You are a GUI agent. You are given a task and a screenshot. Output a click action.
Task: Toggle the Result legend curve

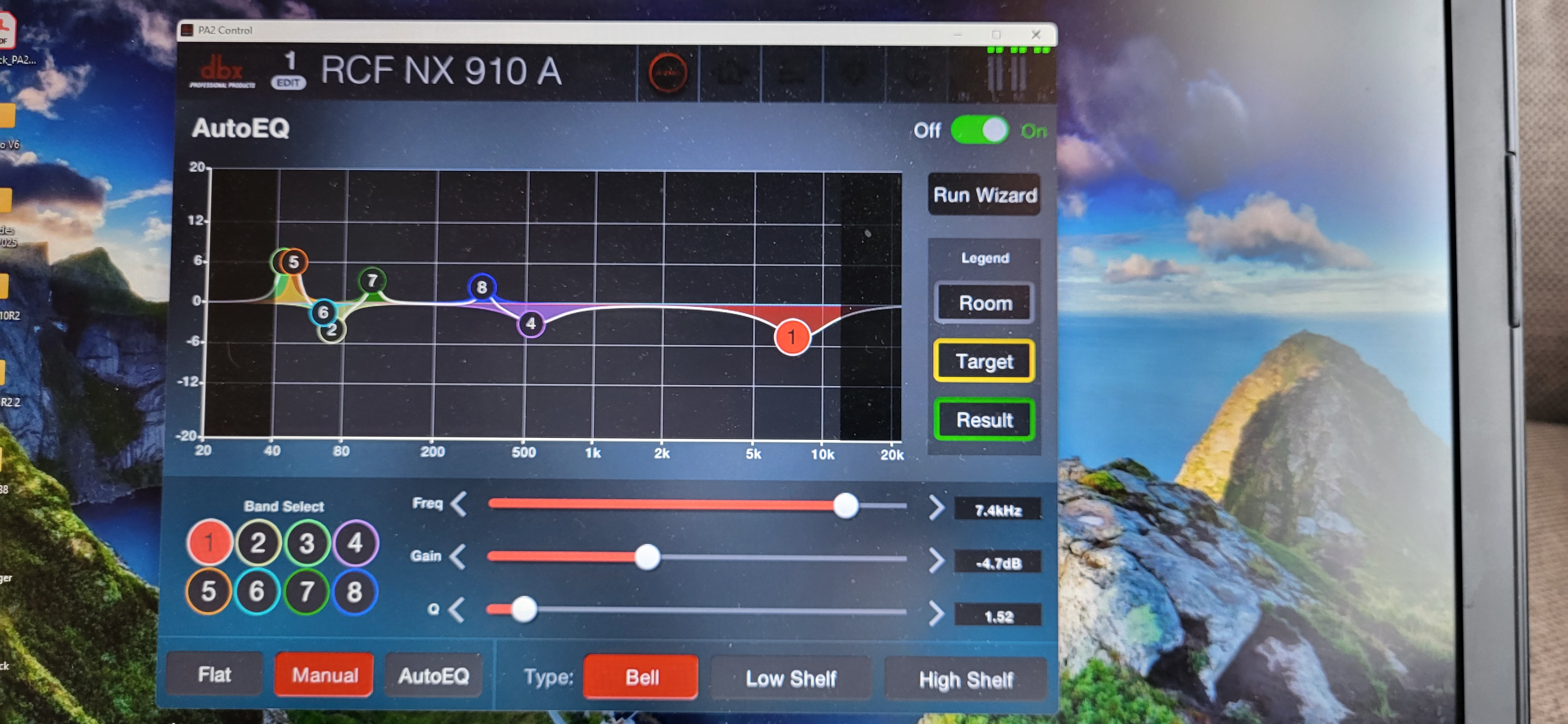(984, 419)
